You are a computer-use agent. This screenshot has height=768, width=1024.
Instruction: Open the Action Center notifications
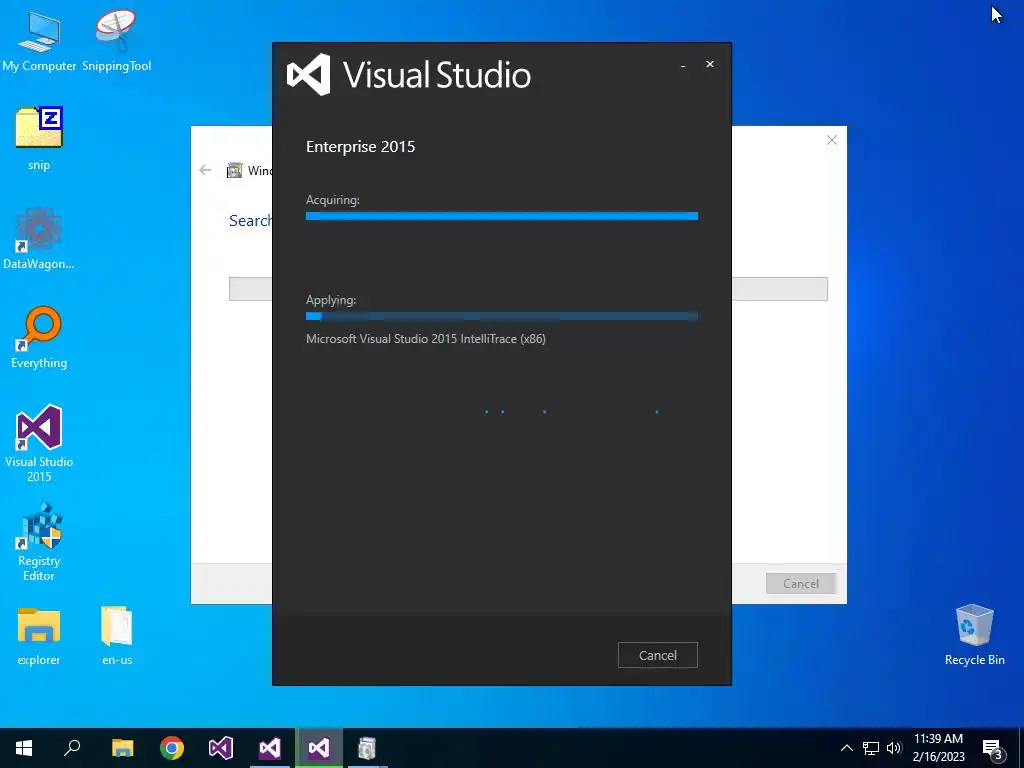pos(993,749)
